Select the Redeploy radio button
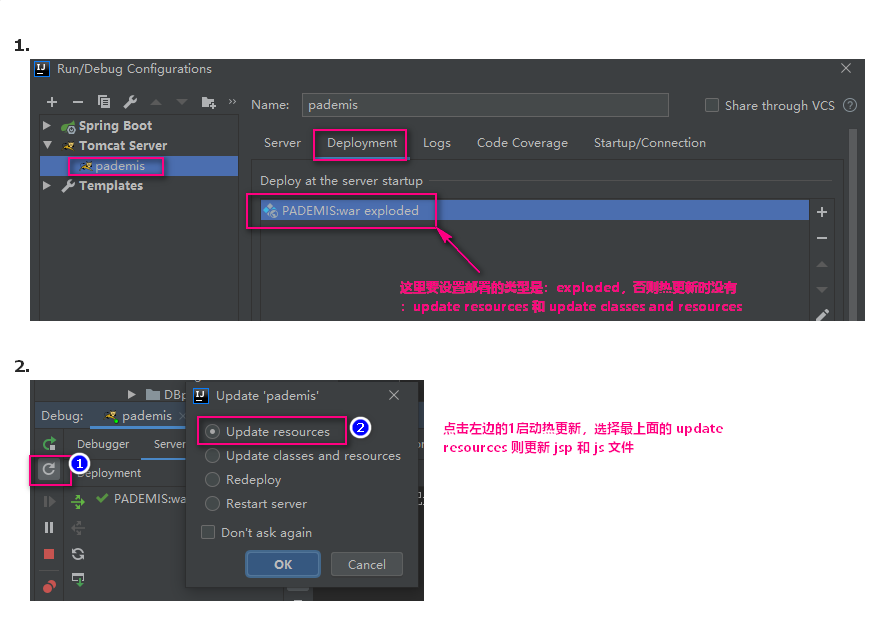The width and height of the screenshot is (895, 631). point(212,480)
